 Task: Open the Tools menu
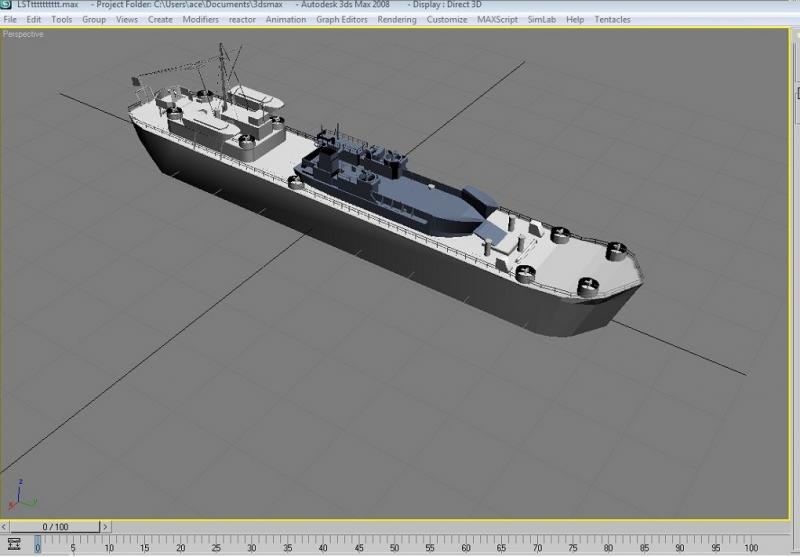click(x=62, y=19)
